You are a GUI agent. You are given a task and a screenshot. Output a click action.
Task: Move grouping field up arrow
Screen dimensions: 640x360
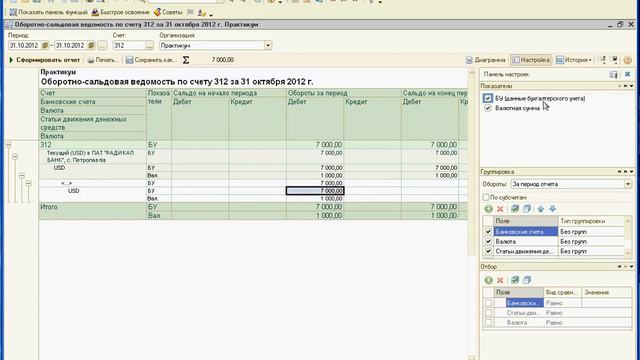pos(541,209)
